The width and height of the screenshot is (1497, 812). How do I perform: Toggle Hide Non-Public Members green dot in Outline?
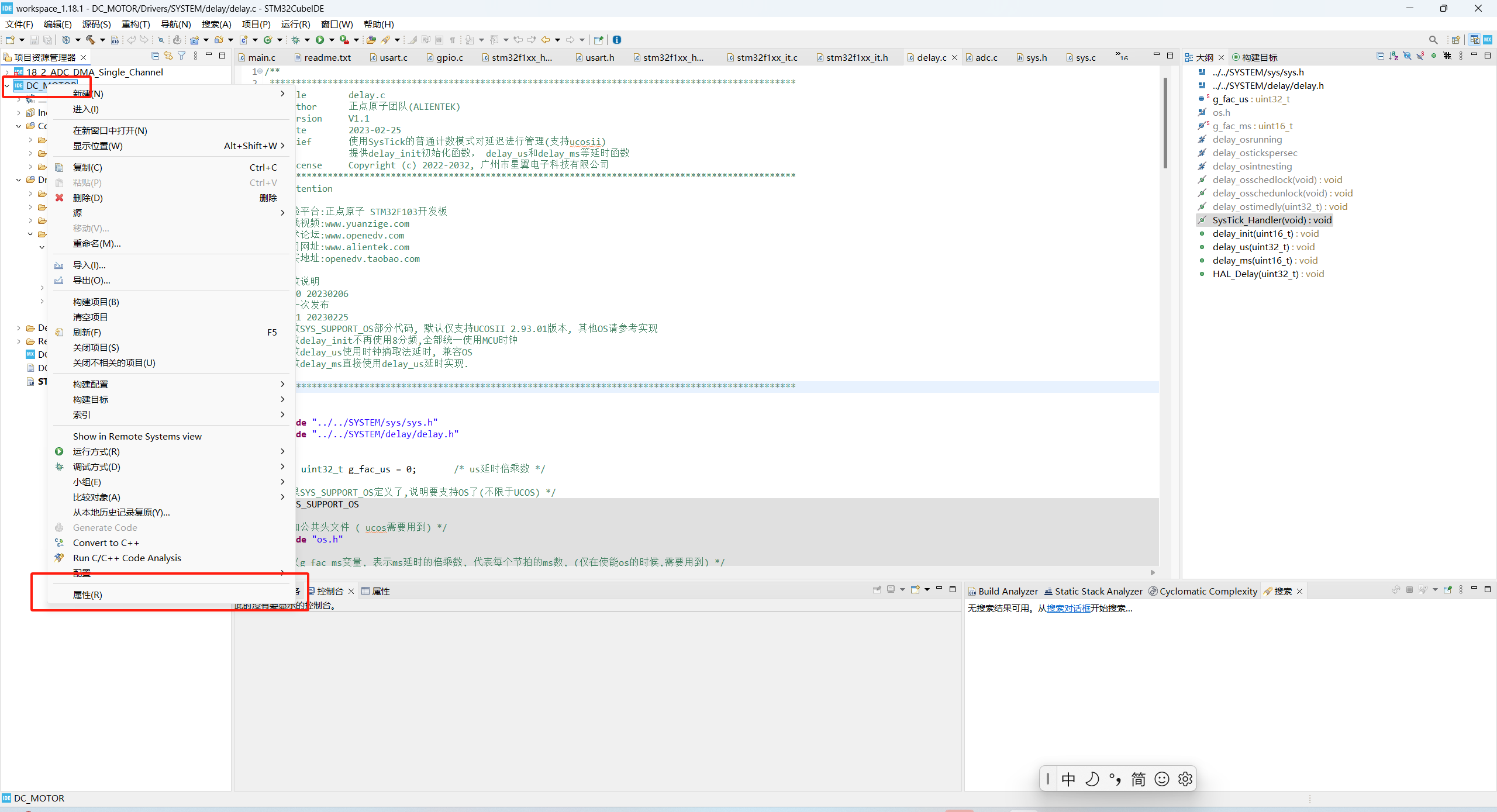click(x=1434, y=56)
